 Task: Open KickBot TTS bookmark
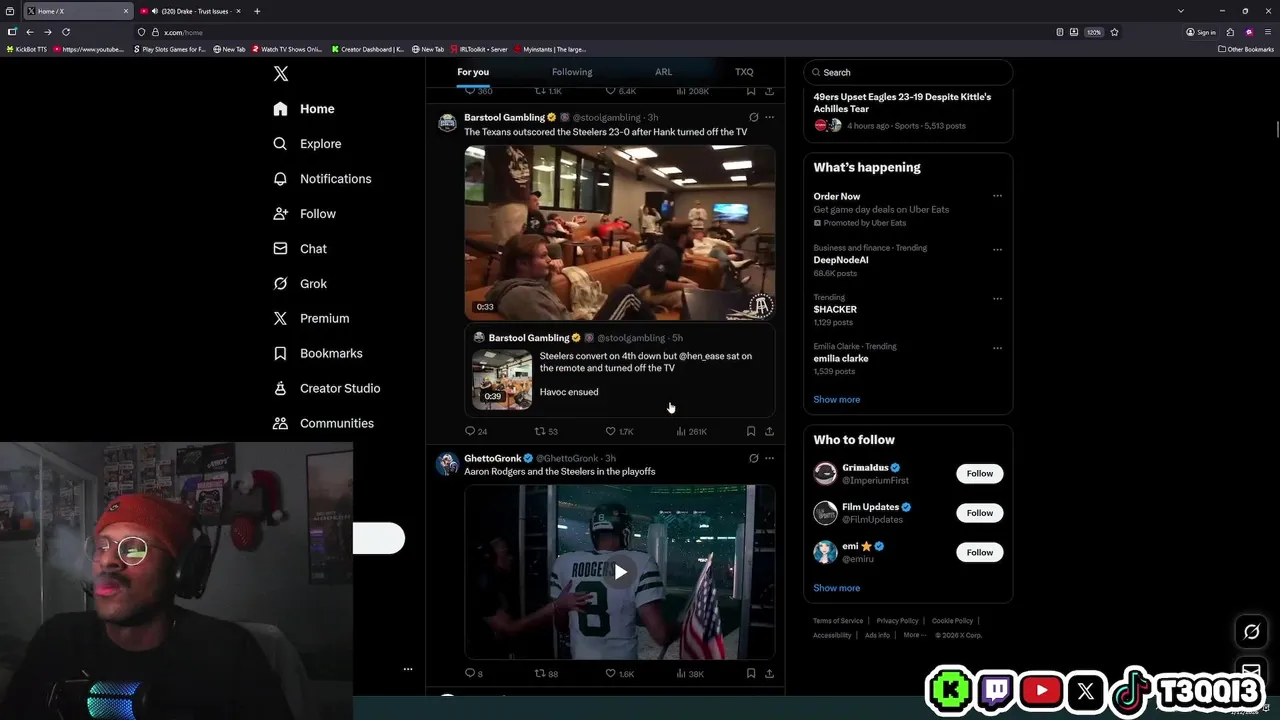click(27, 49)
